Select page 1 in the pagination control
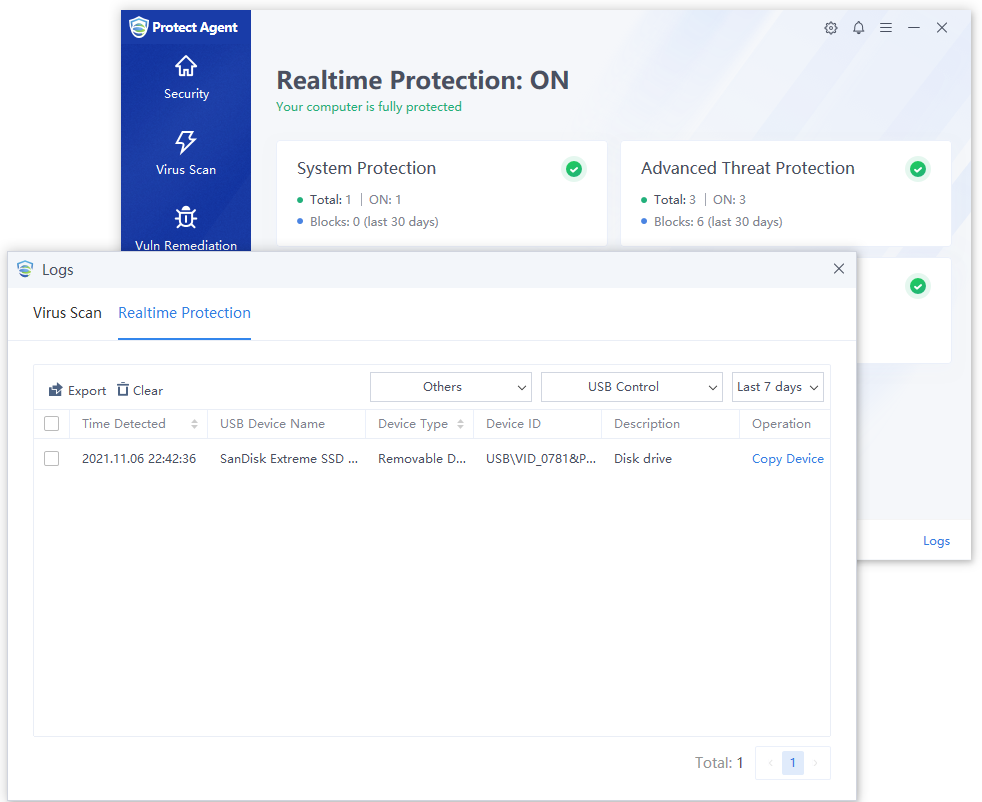The width and height of the screenshot is (982, 802). [x=792, y=762]
